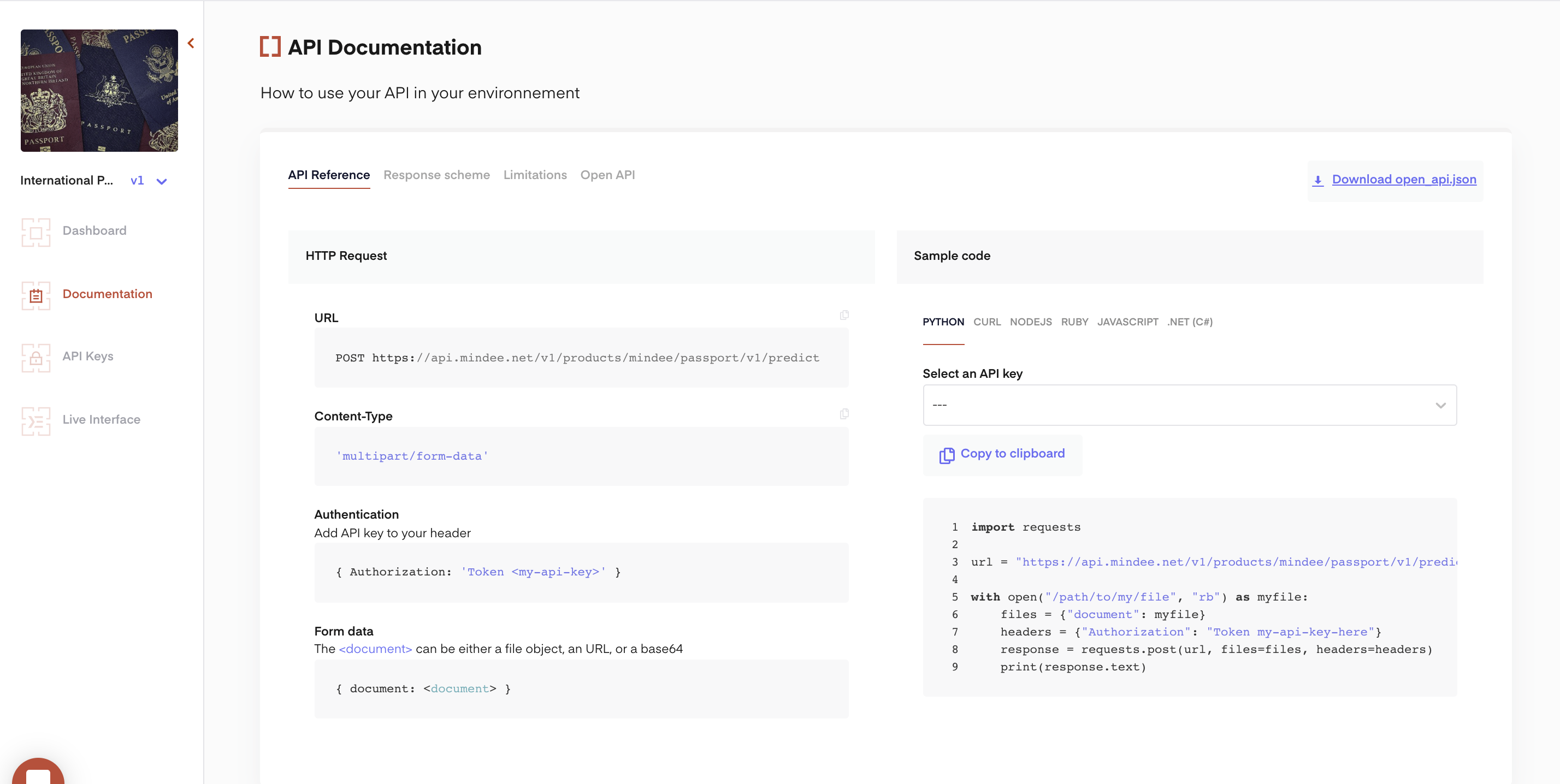Select the CURL sample code tab

tap(986, 322)
